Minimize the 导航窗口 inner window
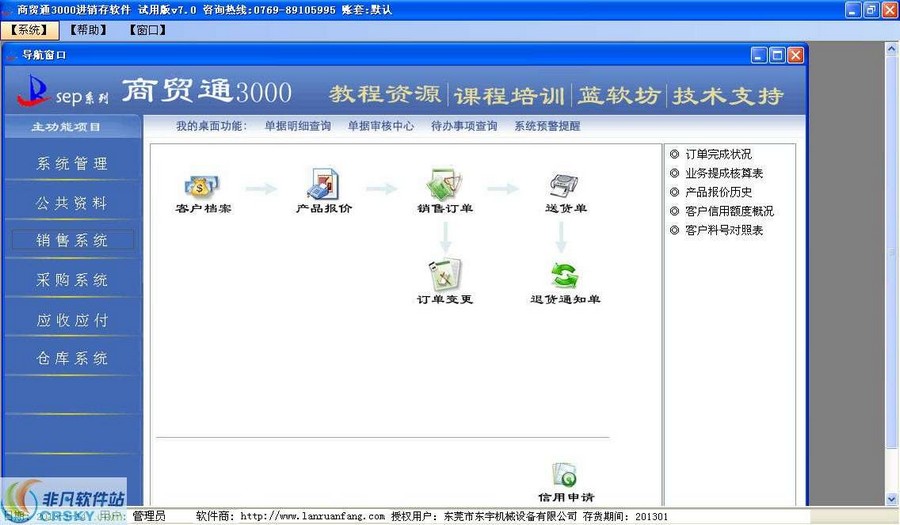This screenshot has height=525, width=900. (x=759, y=55)
